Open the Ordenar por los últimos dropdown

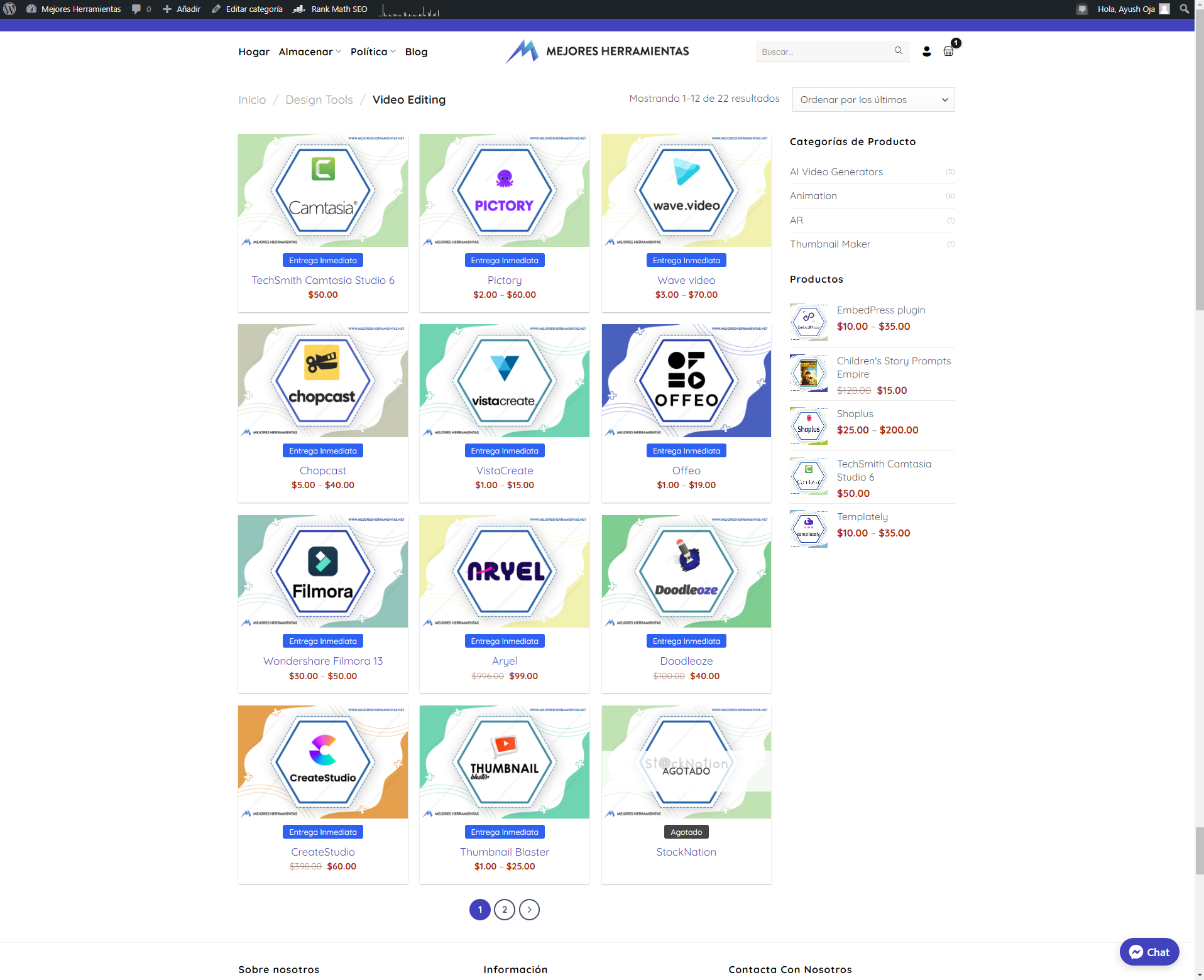point(873,99)
